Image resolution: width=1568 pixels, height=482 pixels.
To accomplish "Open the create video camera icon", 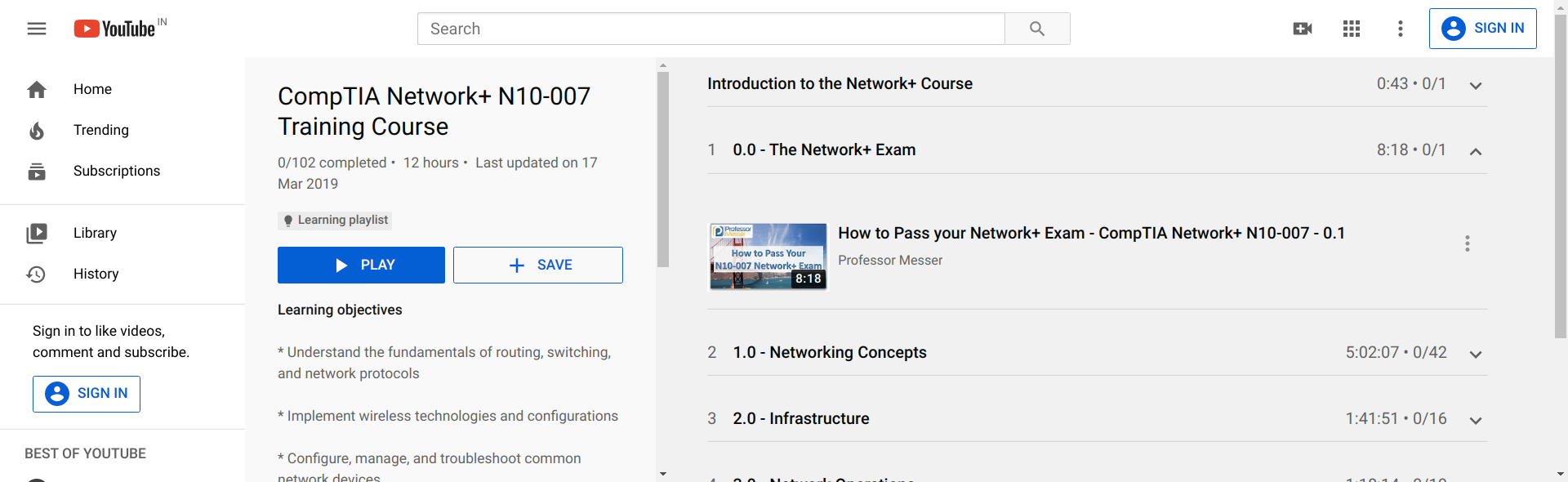I will (1303, 29).
